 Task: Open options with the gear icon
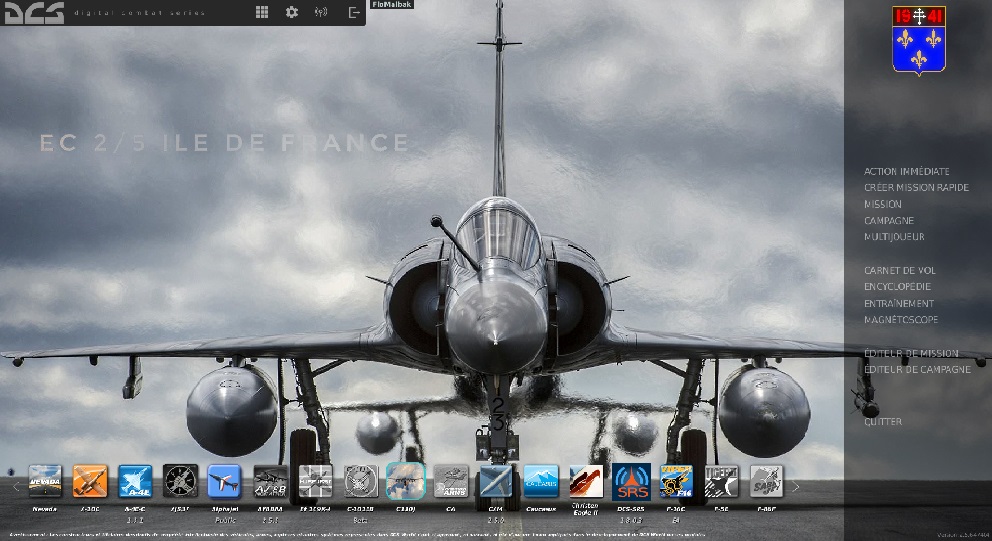[x=292, y=12]
